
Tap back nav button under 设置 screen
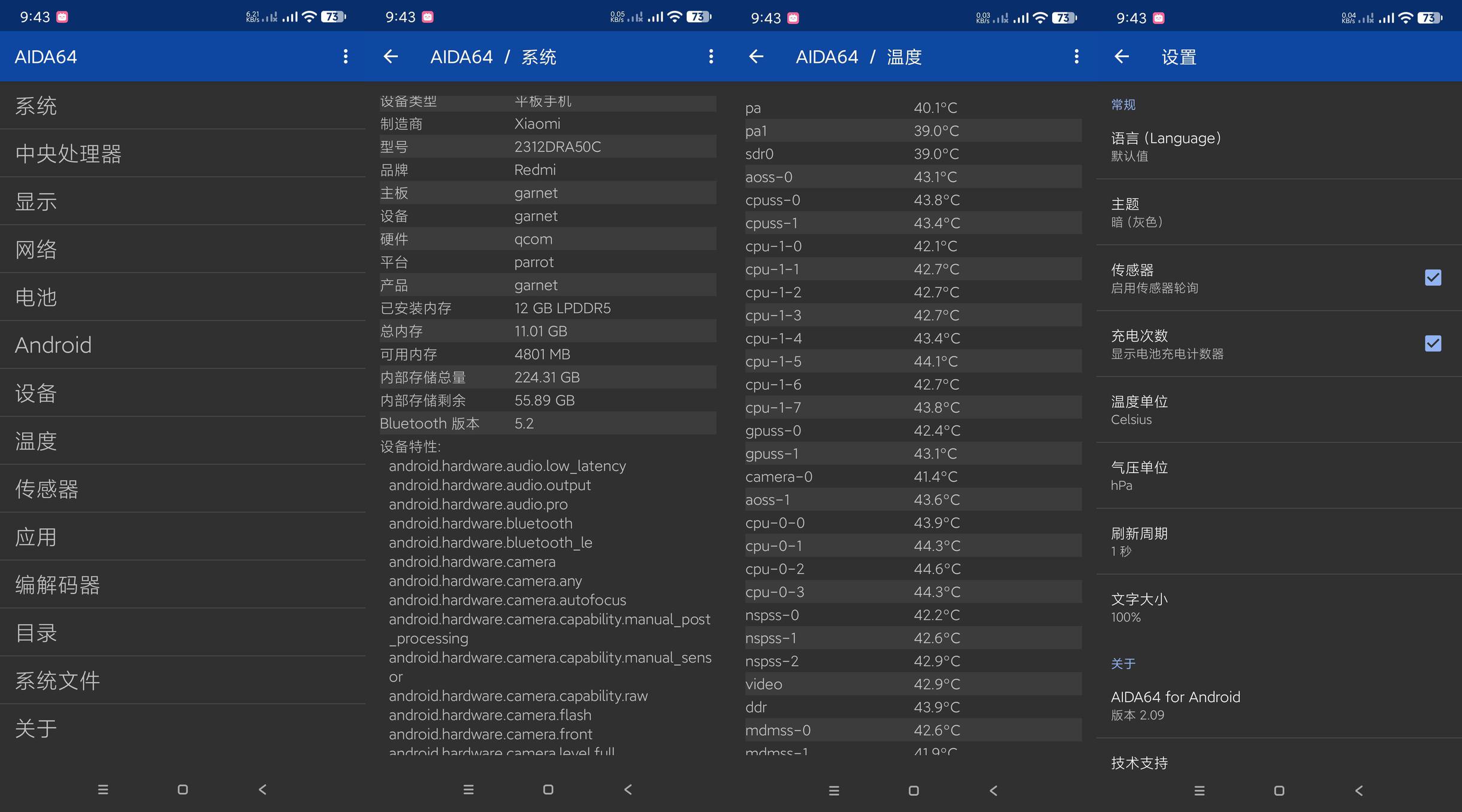[1359, 790]
